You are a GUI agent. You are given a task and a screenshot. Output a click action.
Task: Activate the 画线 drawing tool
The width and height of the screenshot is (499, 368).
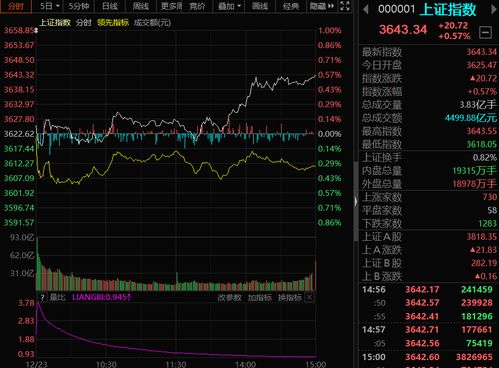260,6
